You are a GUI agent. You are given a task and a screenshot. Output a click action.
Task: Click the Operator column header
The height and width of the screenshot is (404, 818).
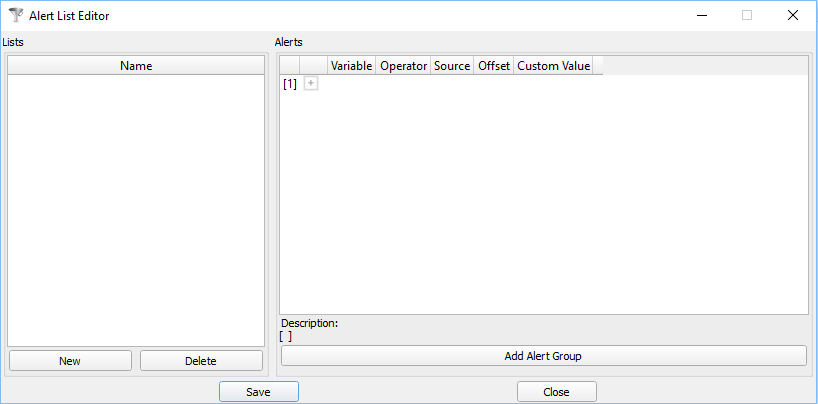coord(403,66)
